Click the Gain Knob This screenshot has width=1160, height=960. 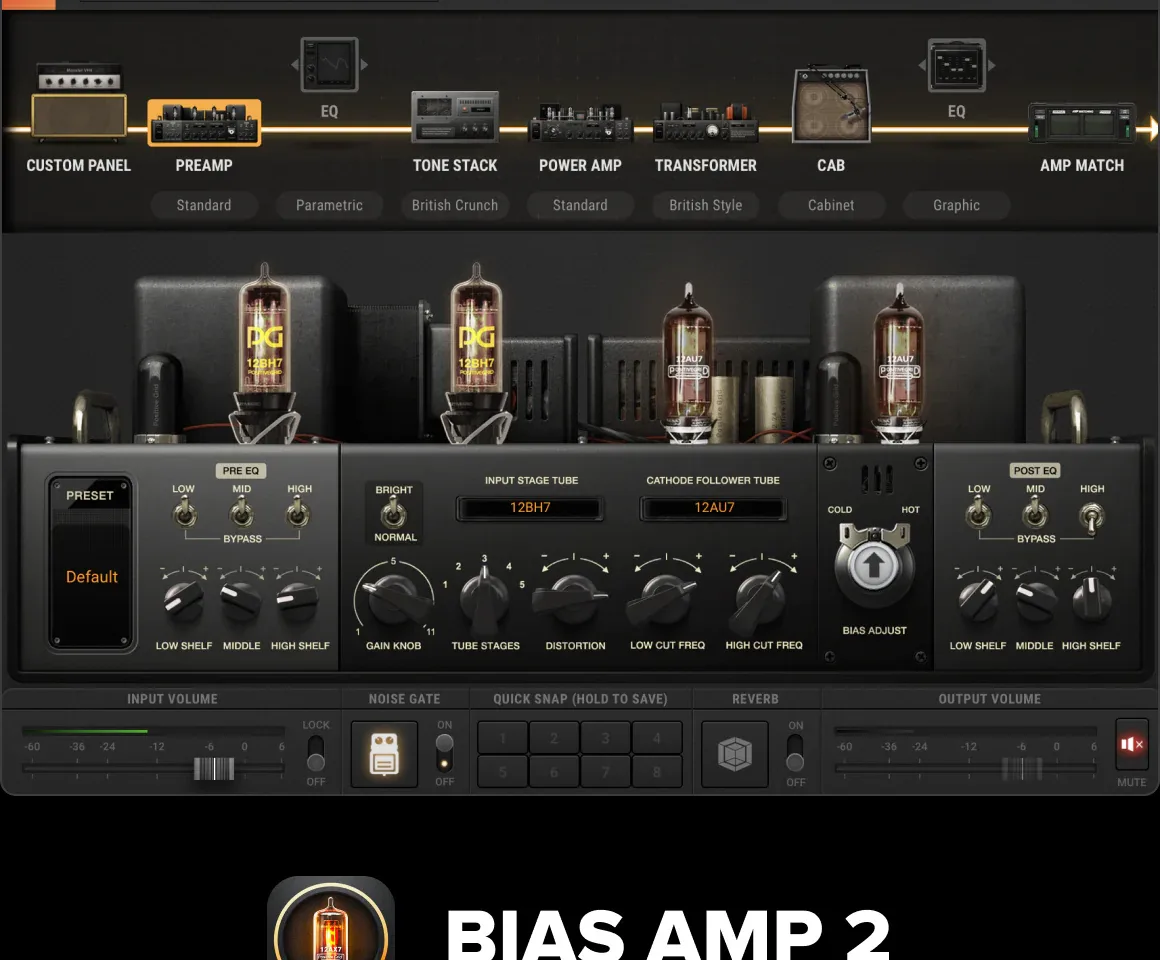click(394, 598)
